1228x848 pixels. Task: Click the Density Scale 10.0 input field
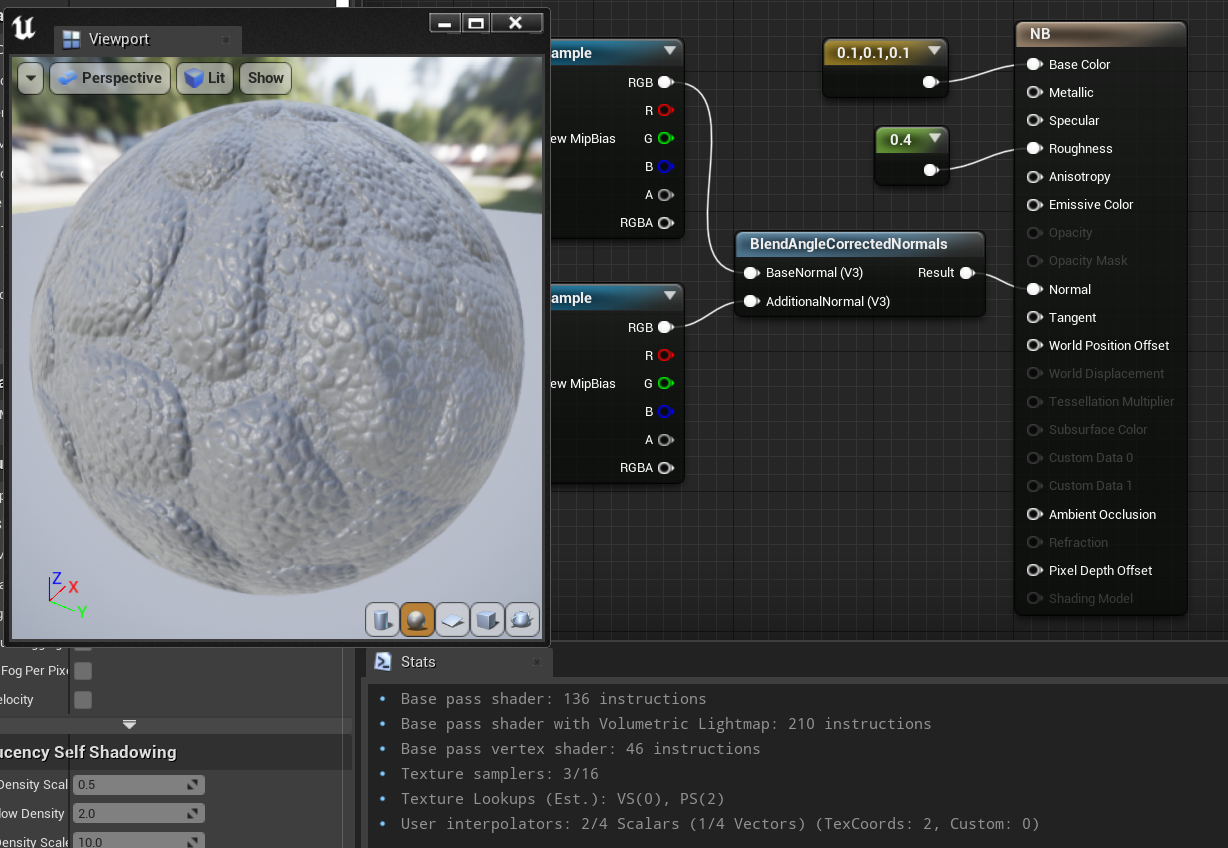coord(138,840)
